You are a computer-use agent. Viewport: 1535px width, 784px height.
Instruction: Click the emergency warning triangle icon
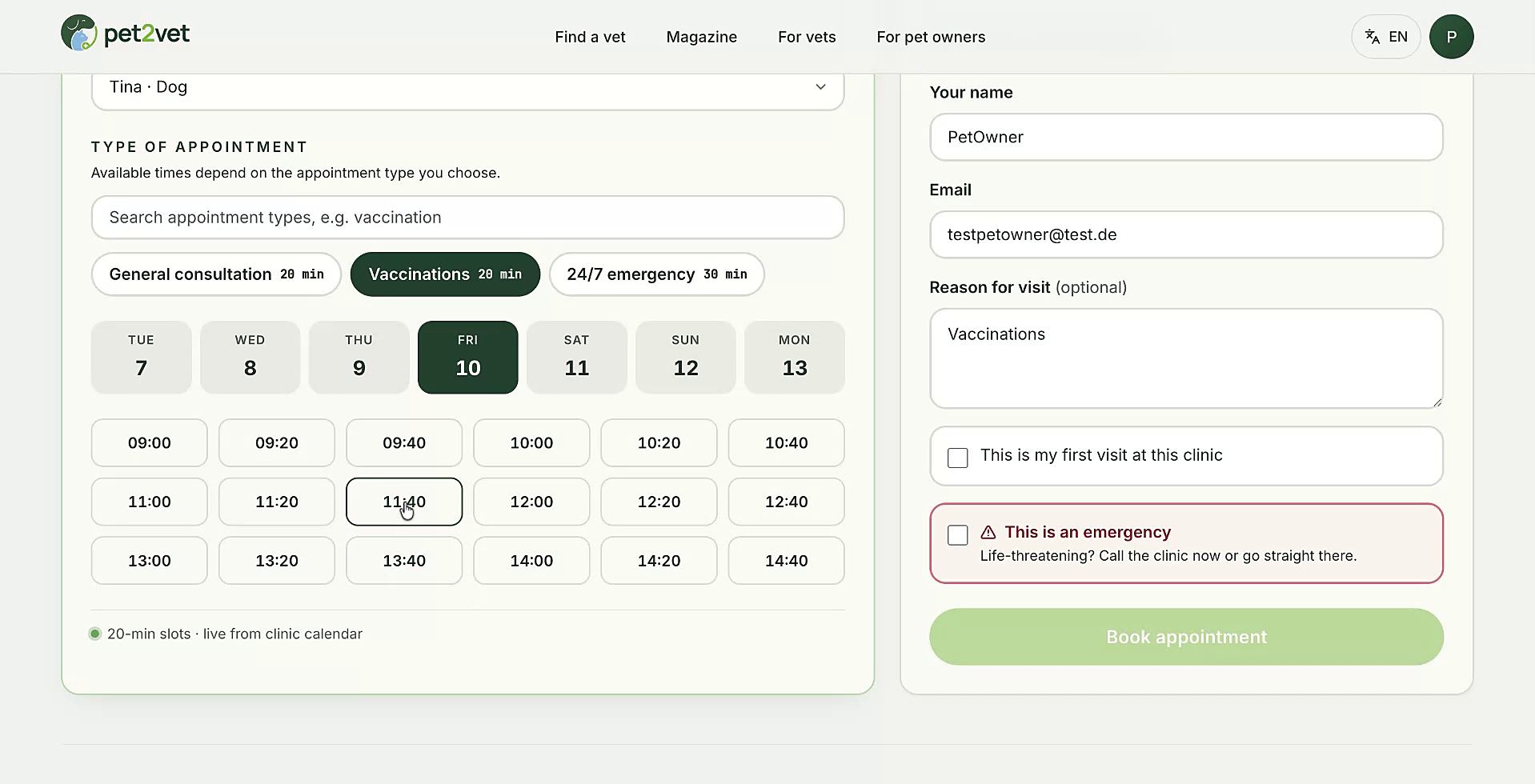[988, 532]
